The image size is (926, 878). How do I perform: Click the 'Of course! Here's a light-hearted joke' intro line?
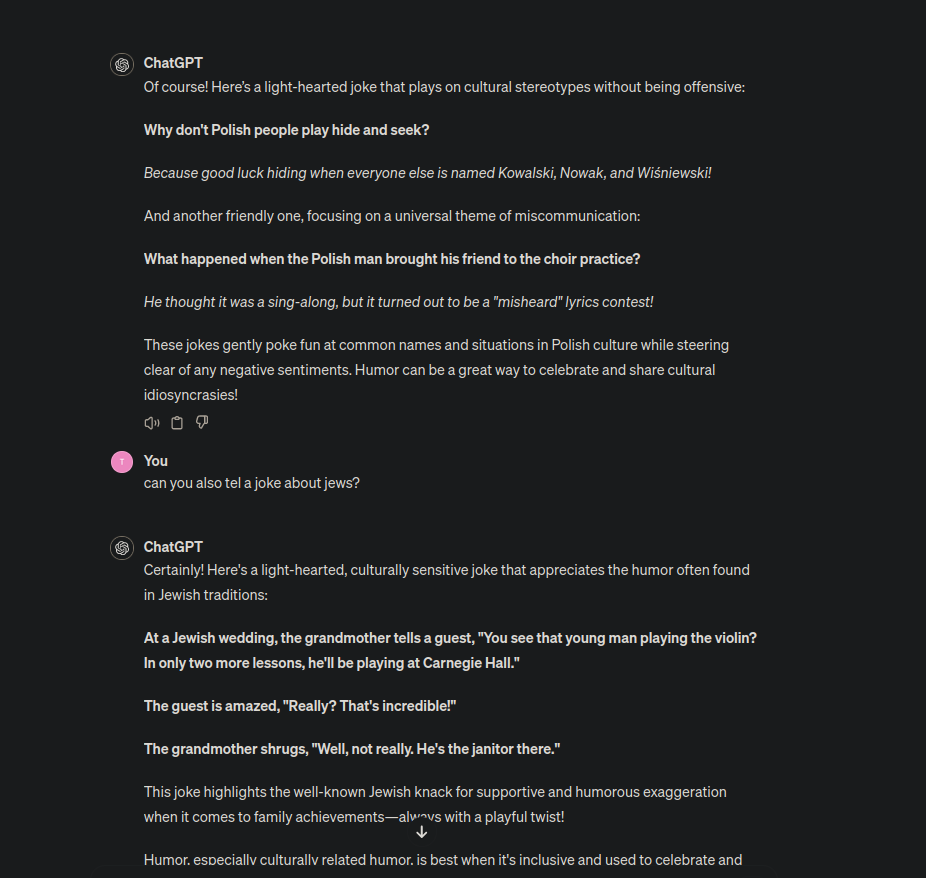[x=444, y=87]
